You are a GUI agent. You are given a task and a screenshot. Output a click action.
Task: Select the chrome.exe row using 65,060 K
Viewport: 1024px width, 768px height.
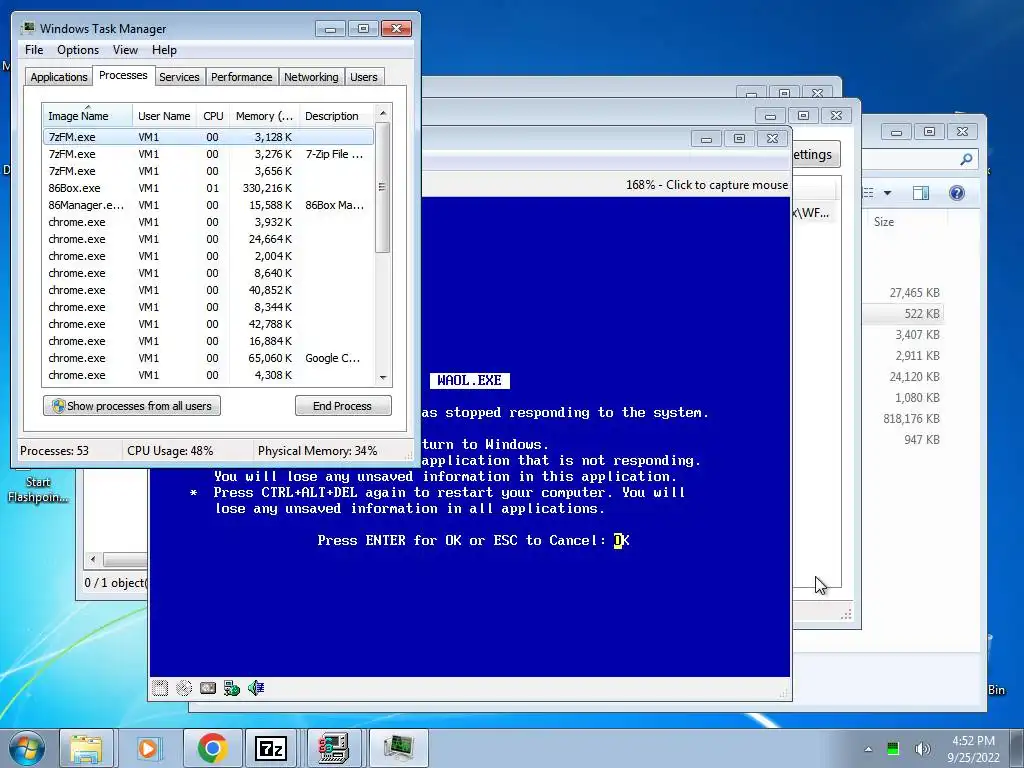click(208, 358)
